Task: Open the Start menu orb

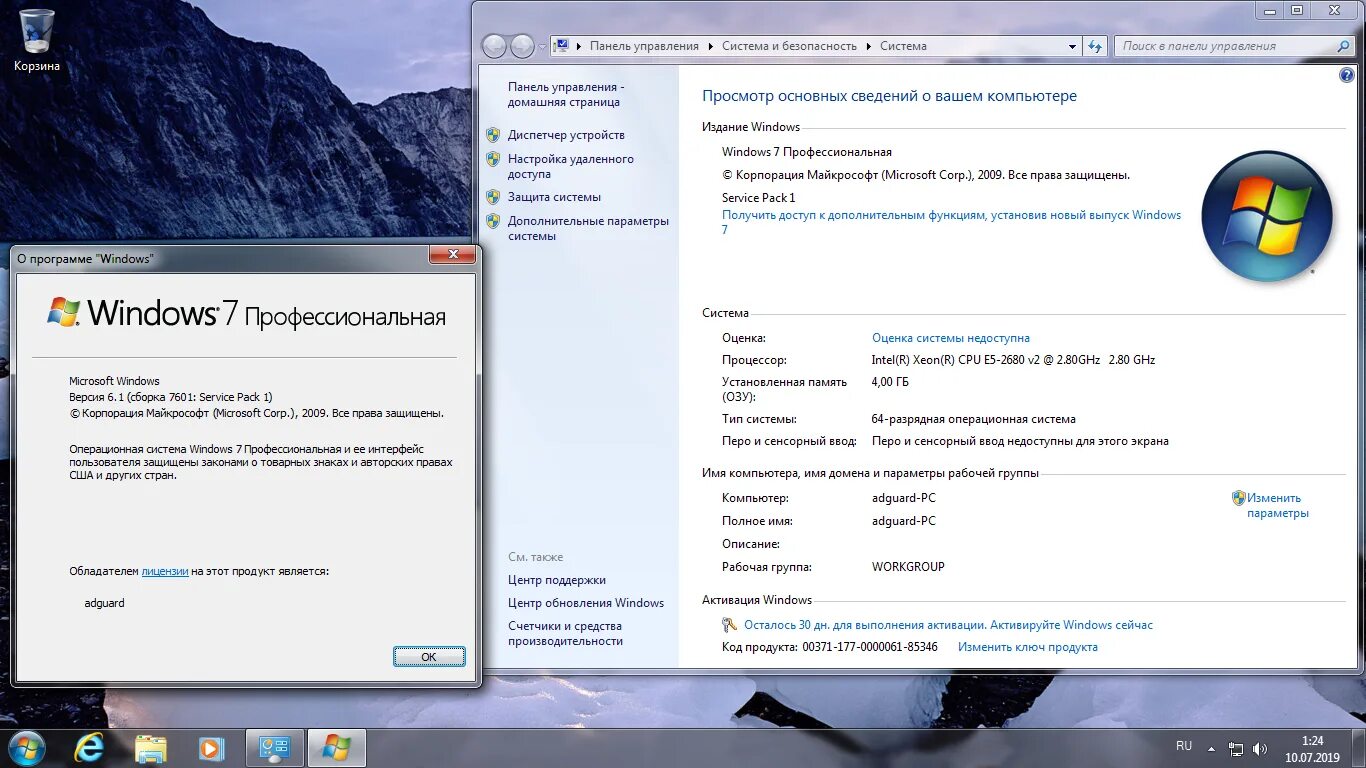Action: coord(25,748)
